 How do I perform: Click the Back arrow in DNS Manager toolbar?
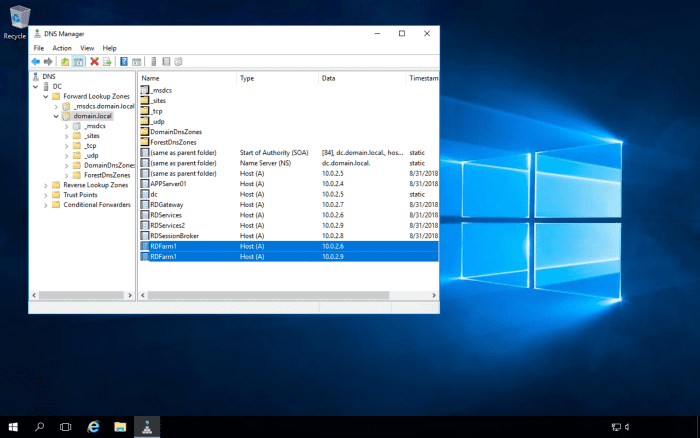click(36, 62)
